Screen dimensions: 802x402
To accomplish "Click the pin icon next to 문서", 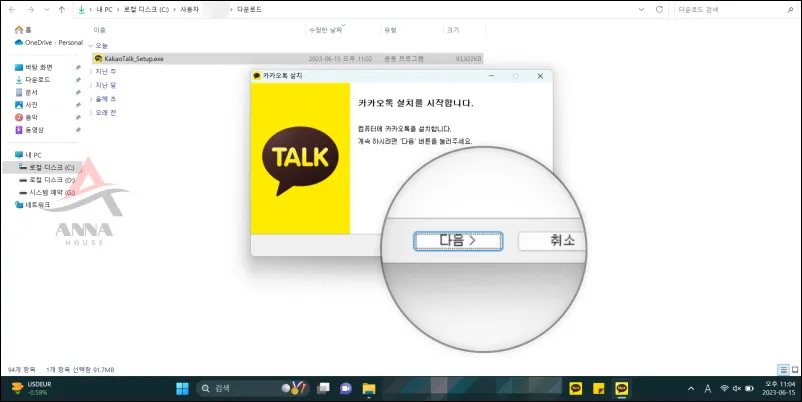I will point(78,92).
